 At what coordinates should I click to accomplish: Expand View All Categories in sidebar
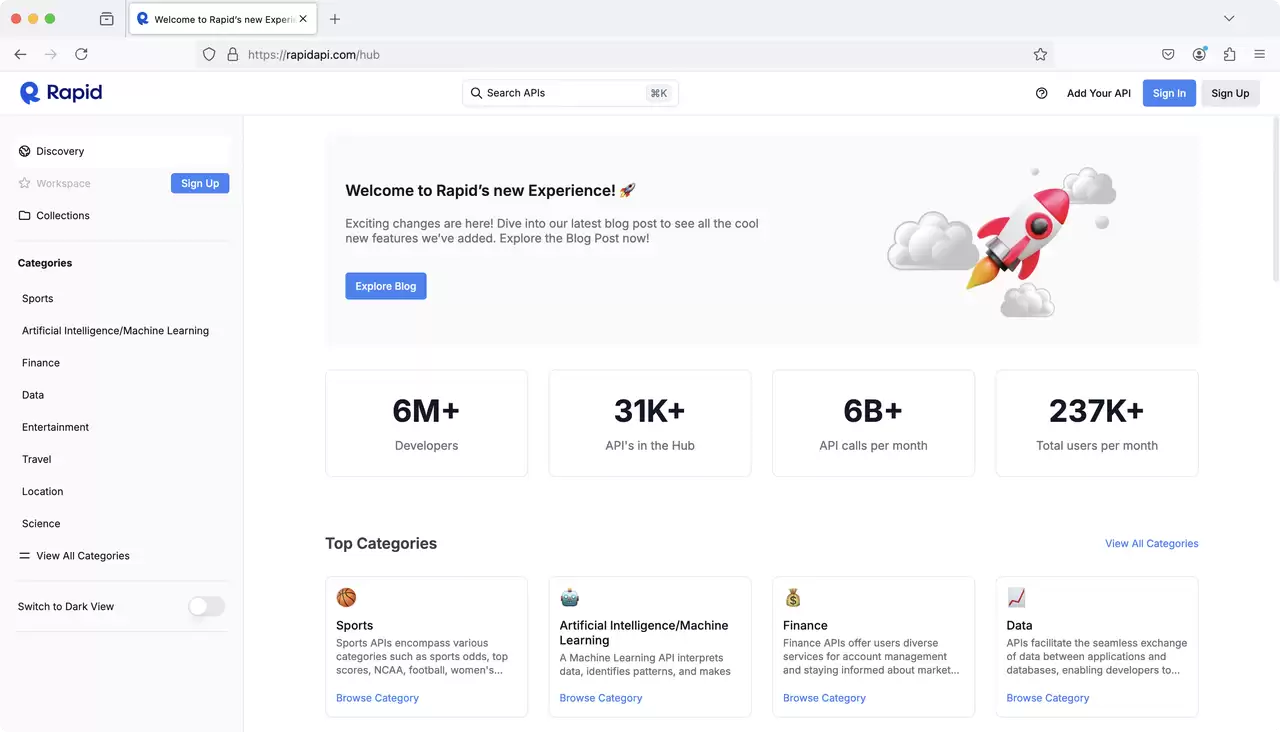click(x=75, y=556)
